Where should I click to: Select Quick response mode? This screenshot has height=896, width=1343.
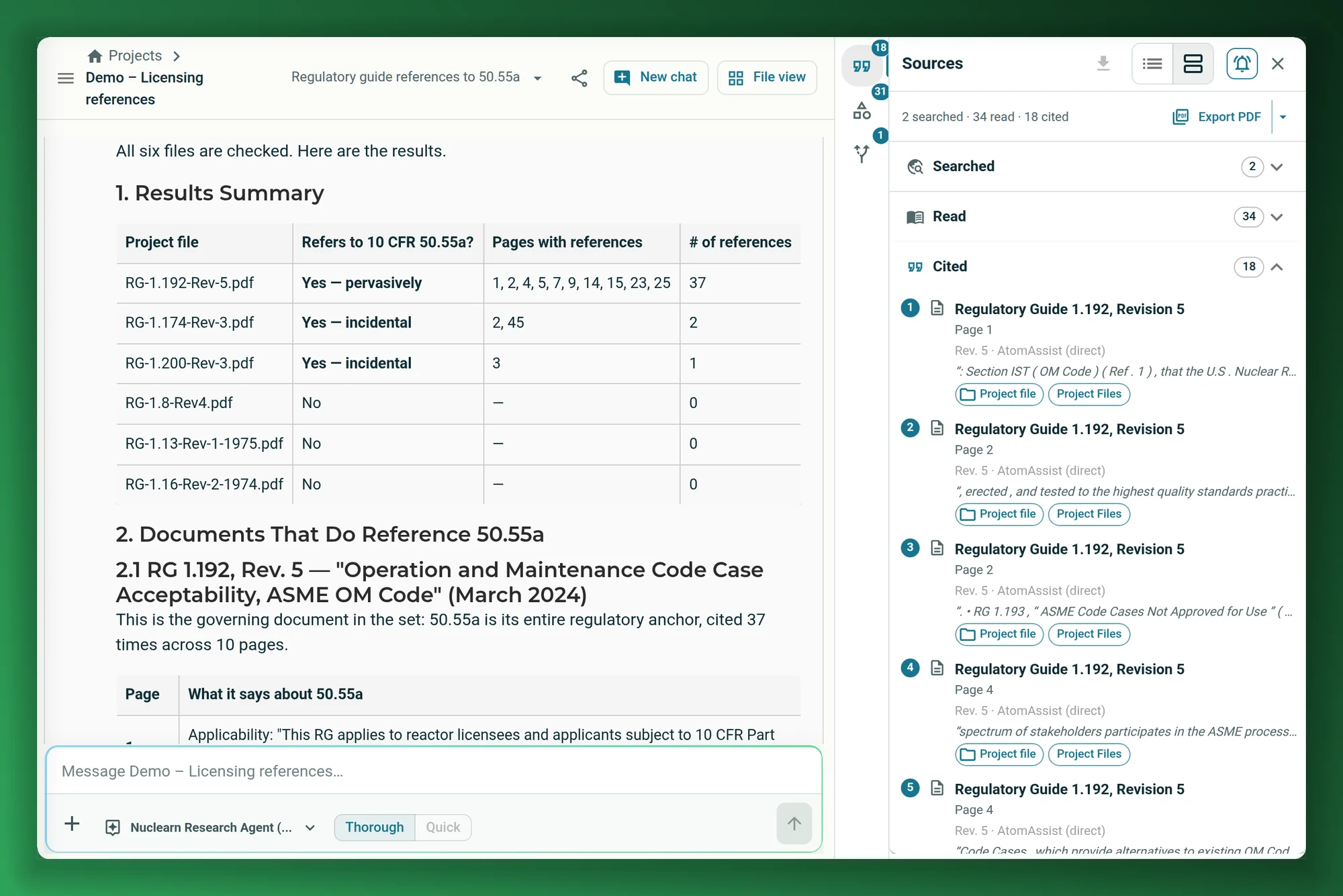click(x=443, y=827)
